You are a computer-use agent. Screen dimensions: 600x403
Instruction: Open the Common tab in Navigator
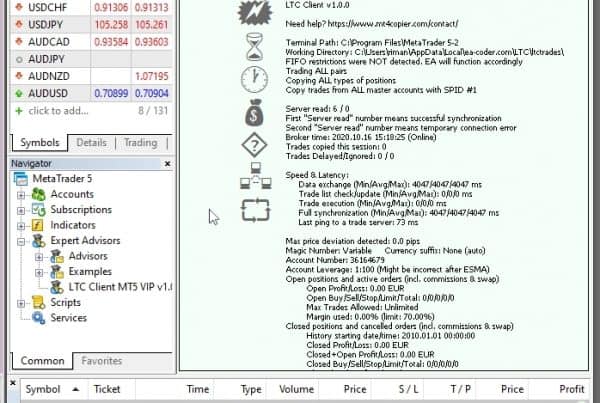click(x=42, y=361)
